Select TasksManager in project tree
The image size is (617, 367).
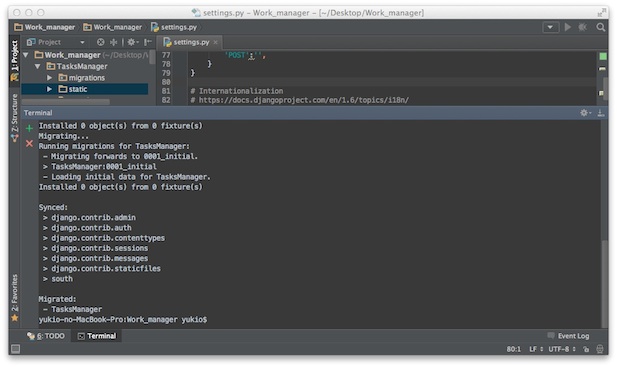(82, 66)
